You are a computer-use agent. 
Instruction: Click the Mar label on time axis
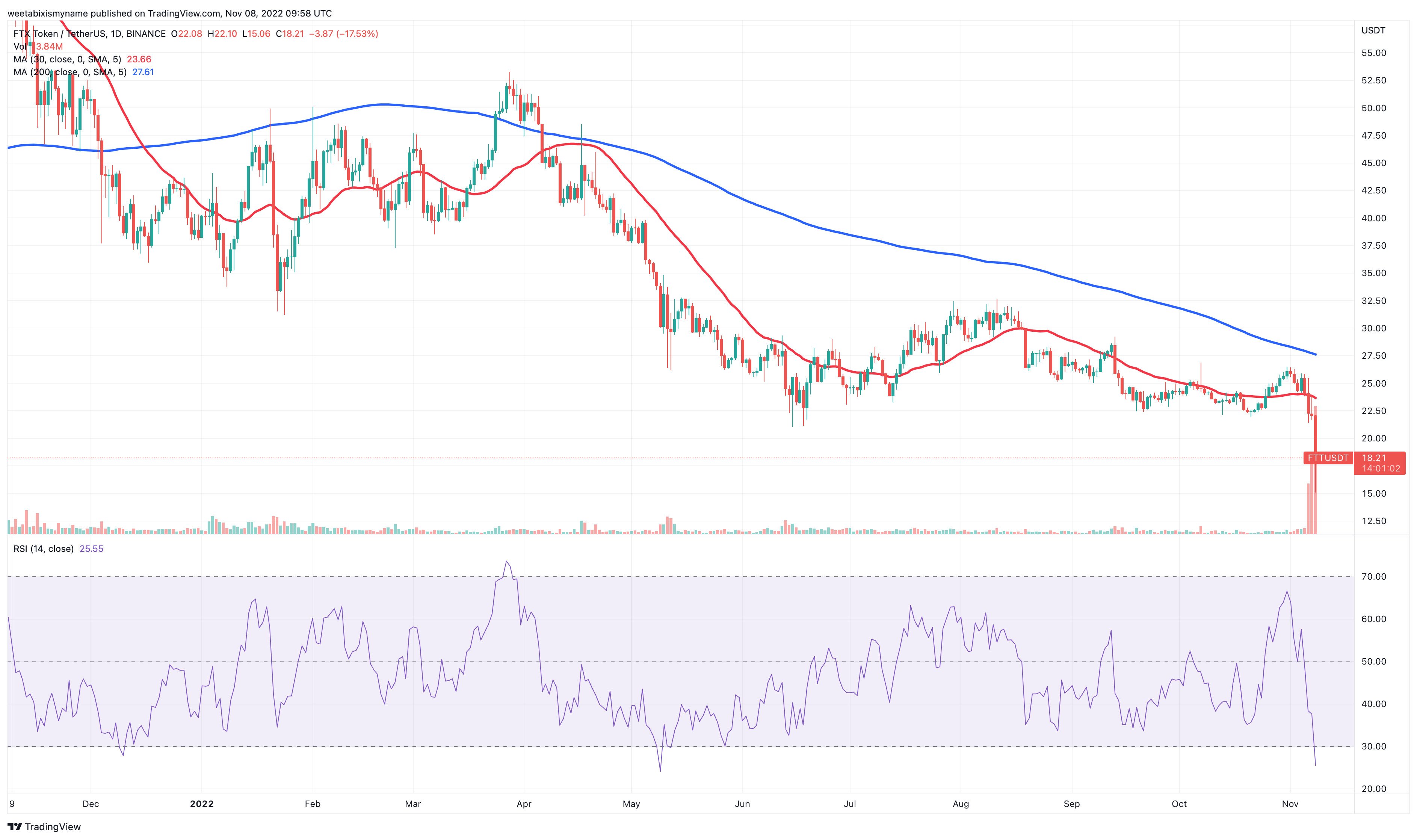413,804
